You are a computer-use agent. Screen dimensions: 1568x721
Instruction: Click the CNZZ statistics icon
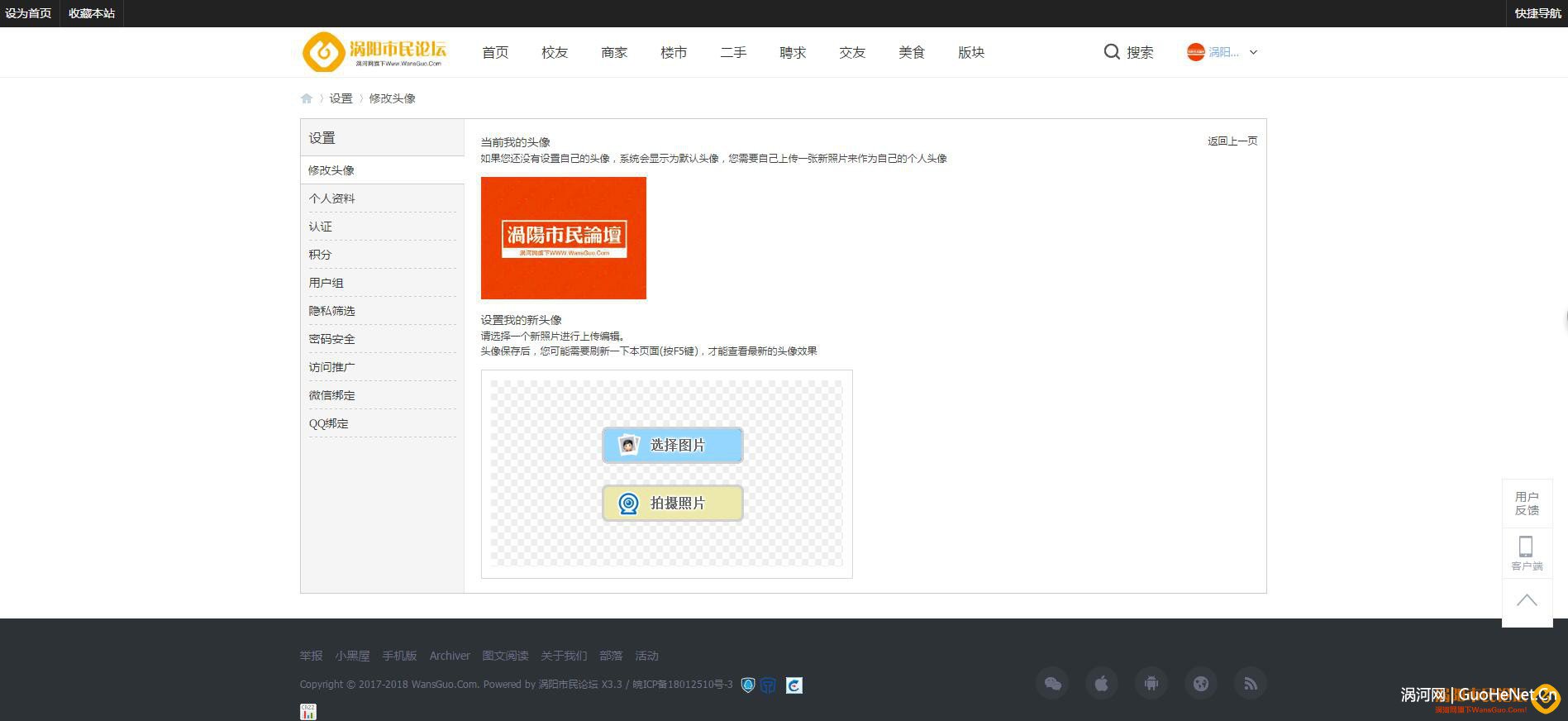click(x=308, y=711)
